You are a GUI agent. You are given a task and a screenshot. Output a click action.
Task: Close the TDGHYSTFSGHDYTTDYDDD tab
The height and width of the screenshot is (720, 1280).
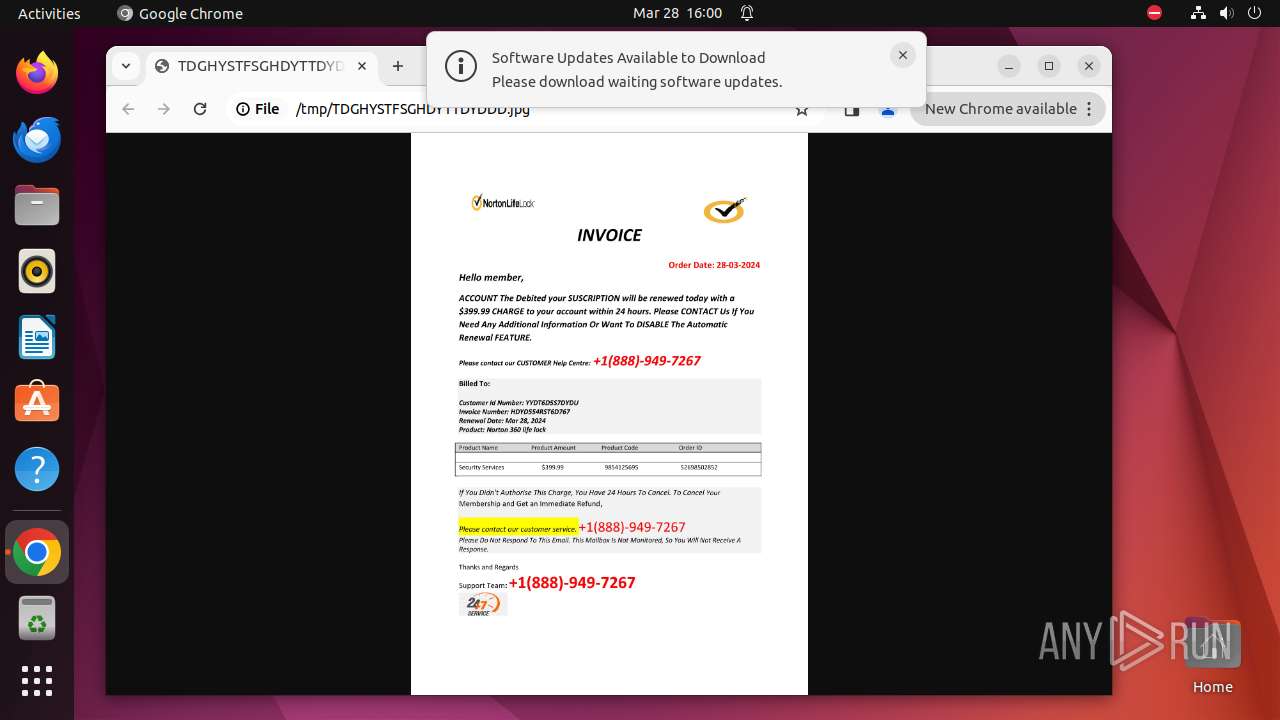pos(362,66)
